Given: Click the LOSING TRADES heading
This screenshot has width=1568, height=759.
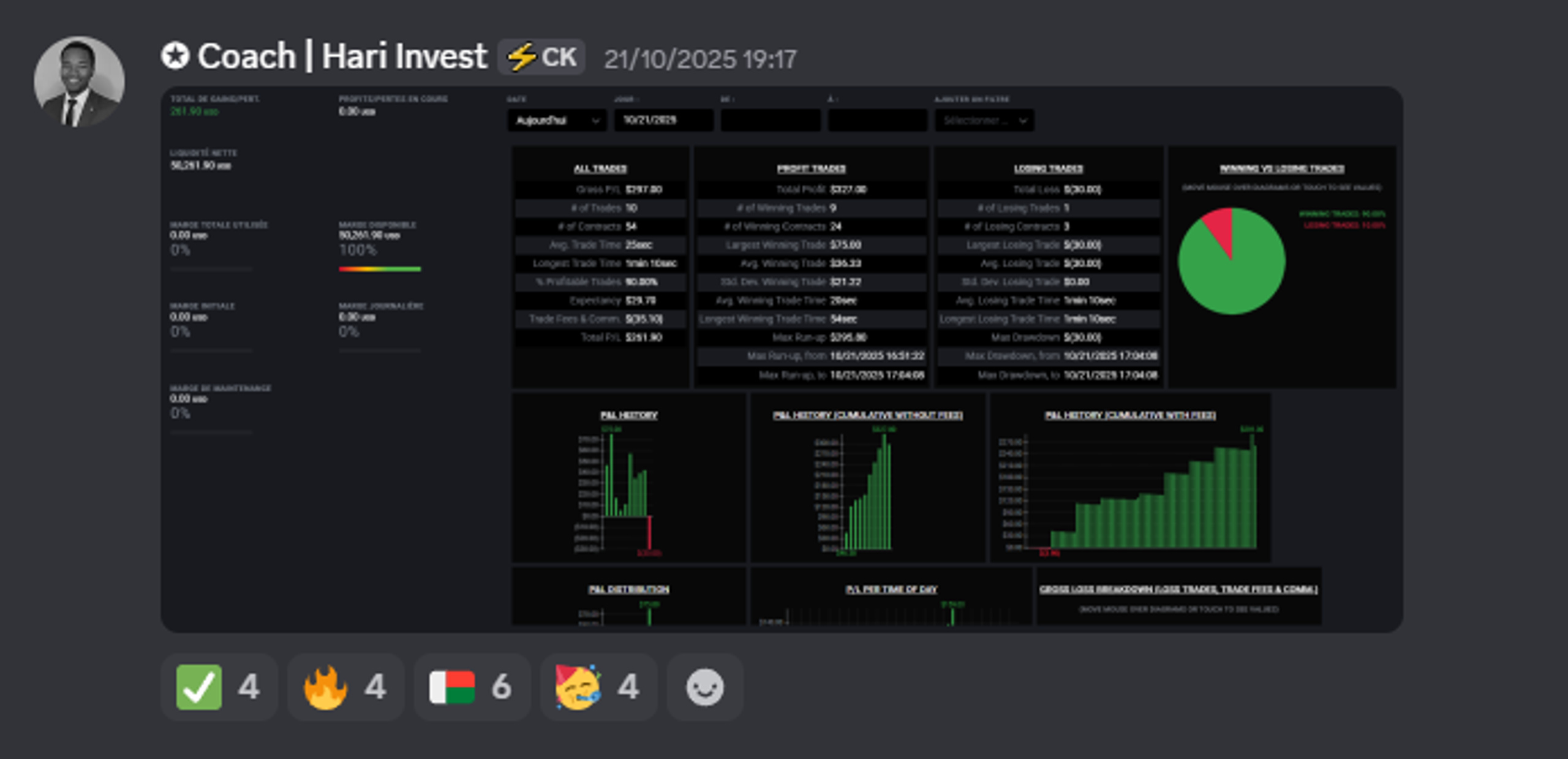Looking at the screenshot, I should pyautogui.click(x=1048, y=168).
